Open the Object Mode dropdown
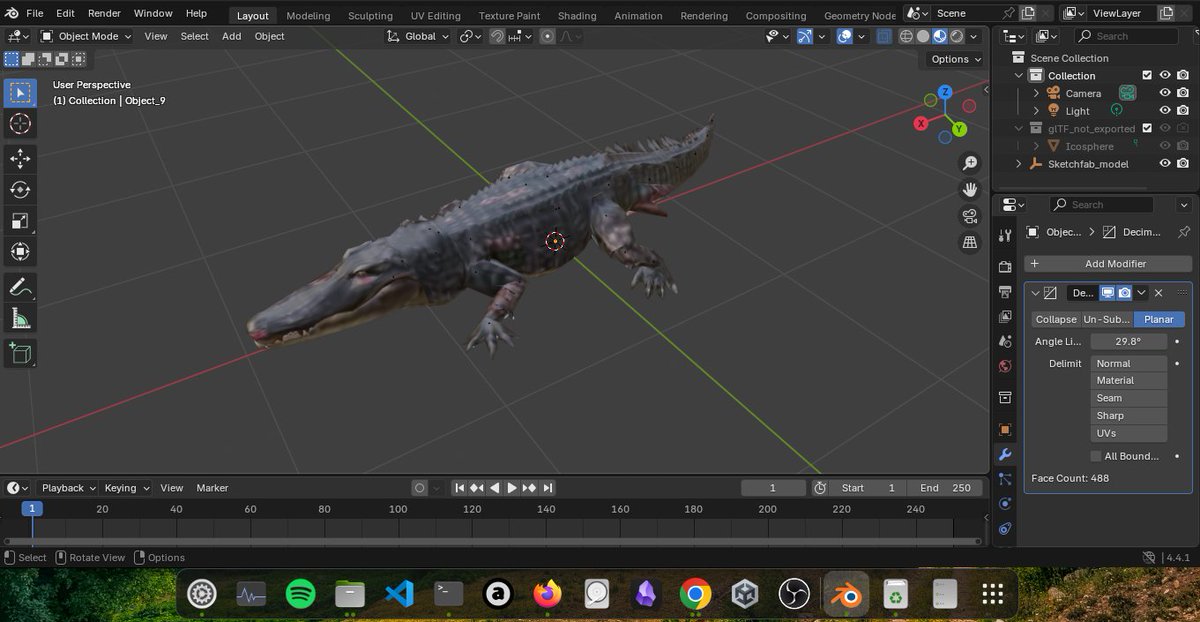This screenshot has height=622, width=1200. click(x=86, y=36)
